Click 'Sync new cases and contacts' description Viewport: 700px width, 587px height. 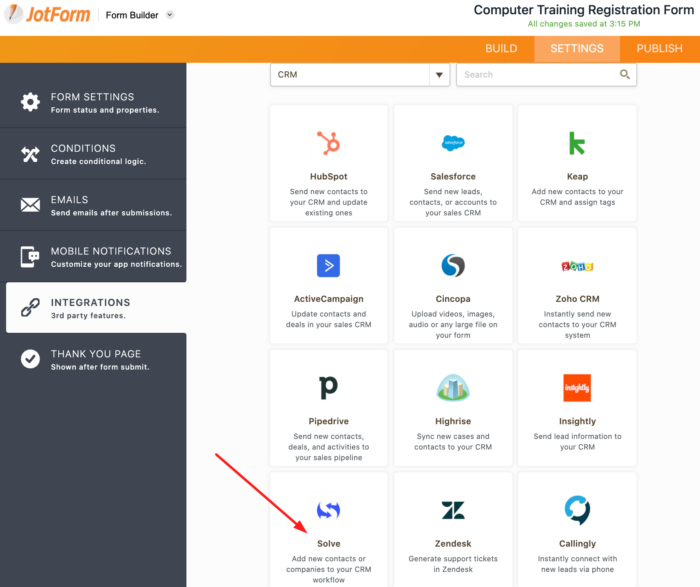point(453,441)
